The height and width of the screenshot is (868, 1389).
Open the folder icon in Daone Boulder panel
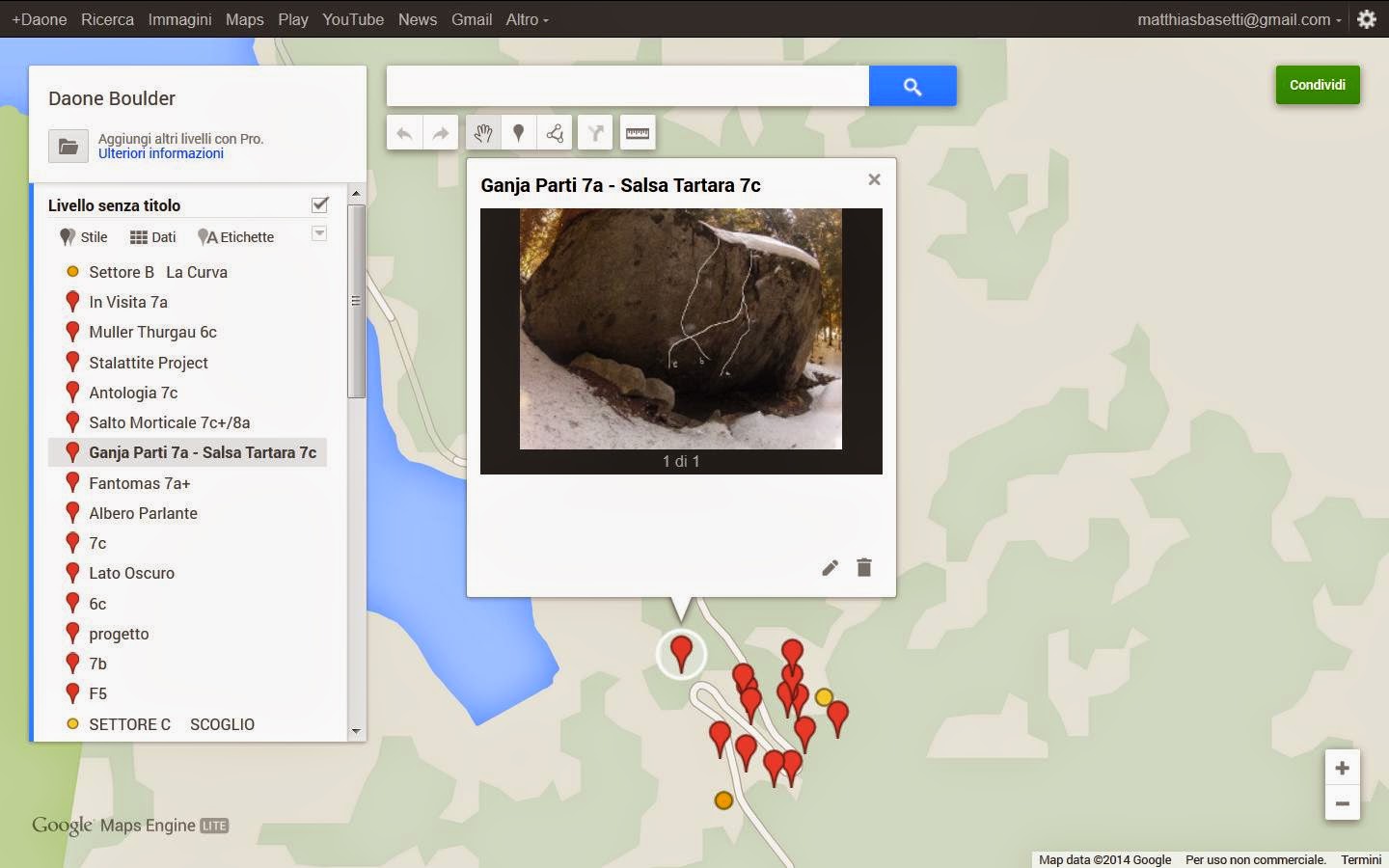point(68,147)
